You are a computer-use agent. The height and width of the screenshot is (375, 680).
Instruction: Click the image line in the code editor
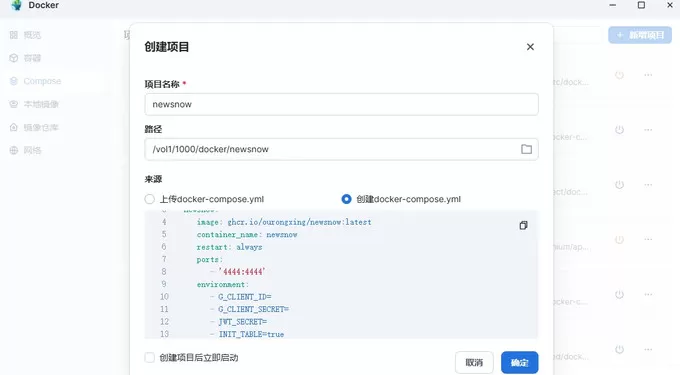[284, 222]
